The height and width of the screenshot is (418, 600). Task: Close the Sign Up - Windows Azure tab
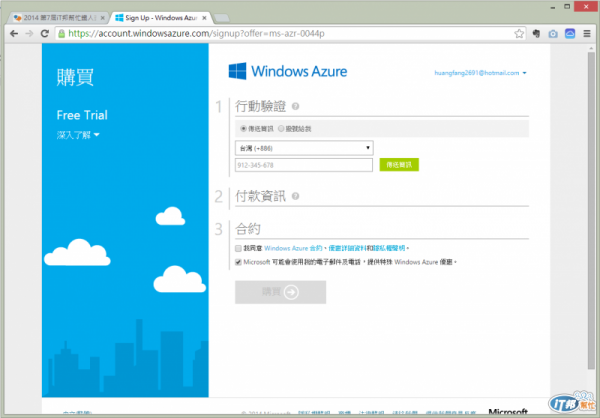pyautogui.click(x=204, y=18)
